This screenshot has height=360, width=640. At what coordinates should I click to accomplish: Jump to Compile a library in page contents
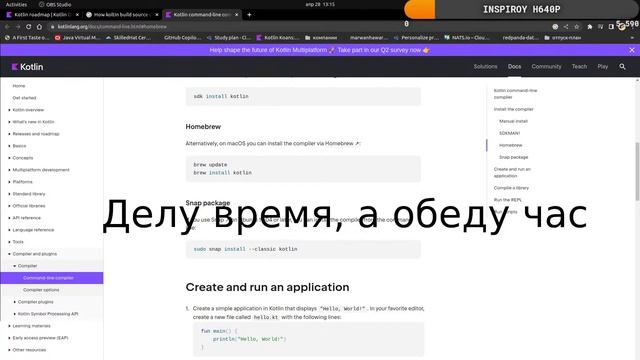pyautogui.click(x=511, y=188)
